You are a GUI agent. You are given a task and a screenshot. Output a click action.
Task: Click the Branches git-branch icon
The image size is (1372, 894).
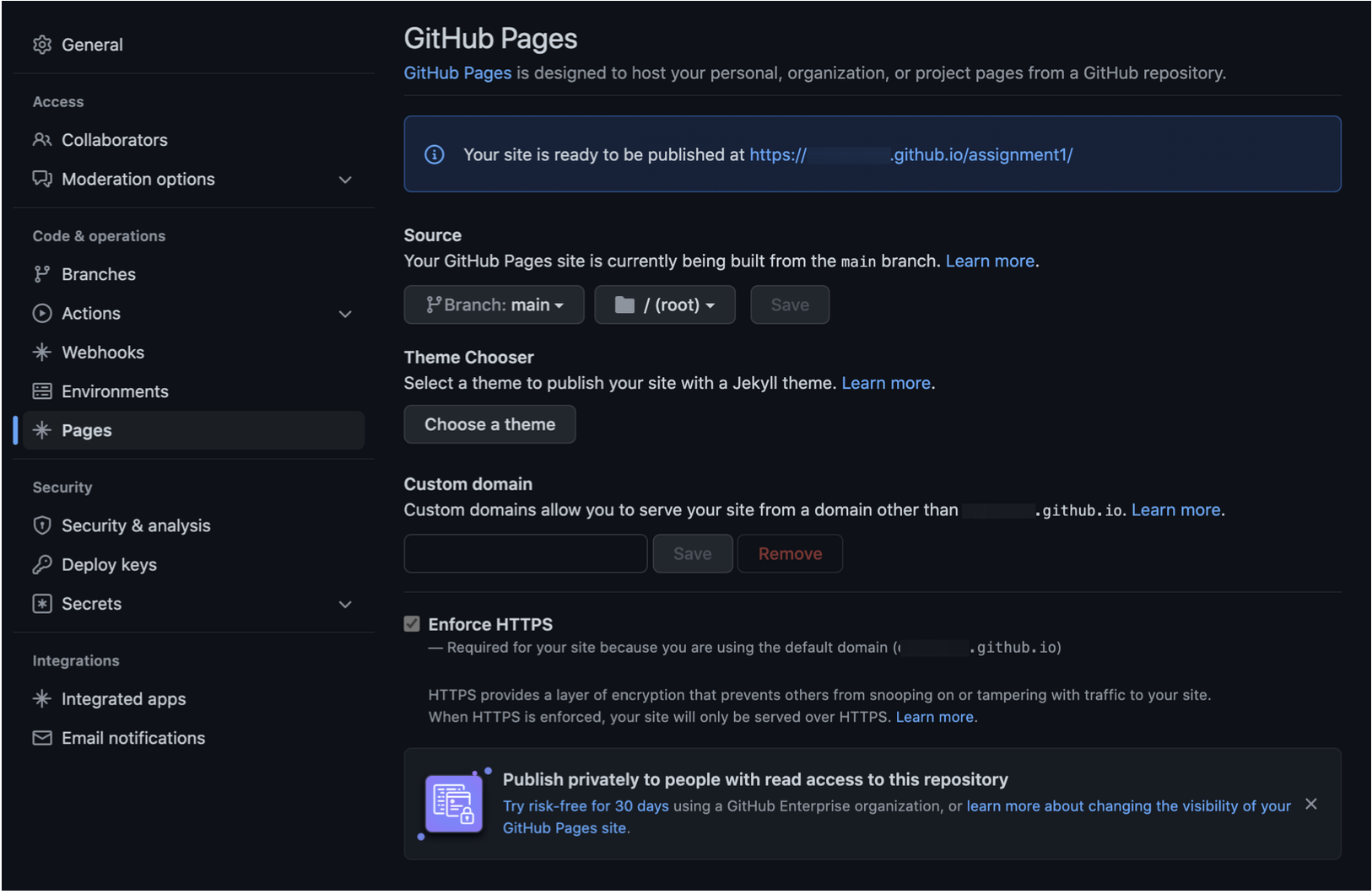(x=42, y=274)
